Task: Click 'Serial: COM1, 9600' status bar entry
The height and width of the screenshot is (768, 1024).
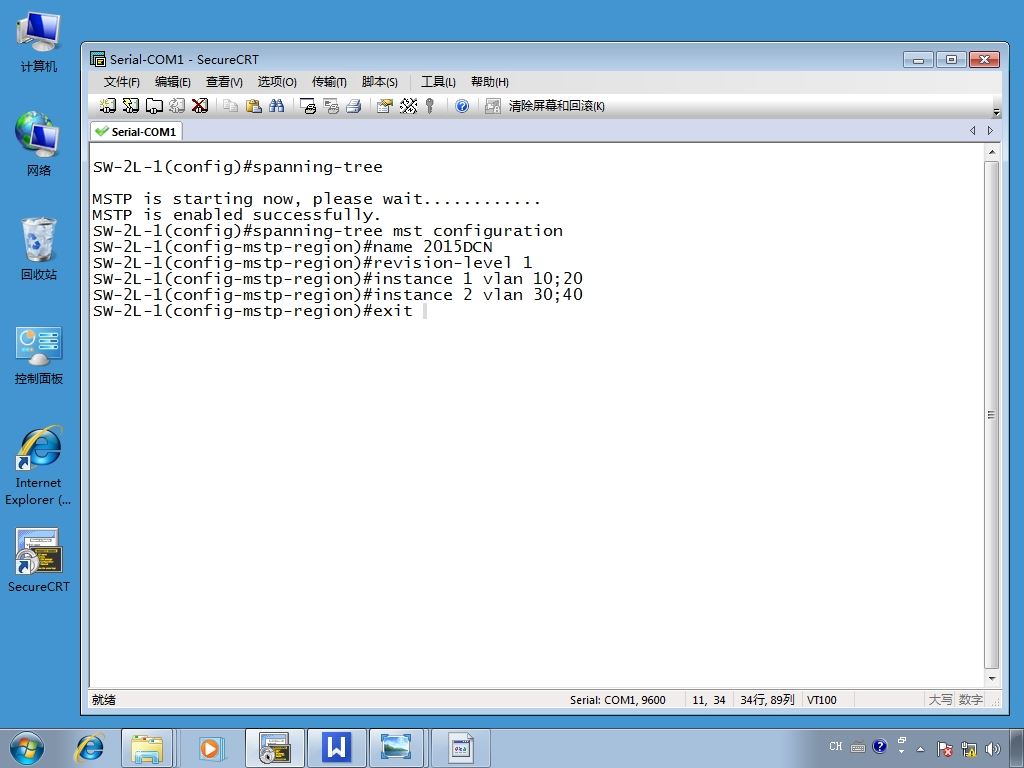Action: tap(618, 700)
